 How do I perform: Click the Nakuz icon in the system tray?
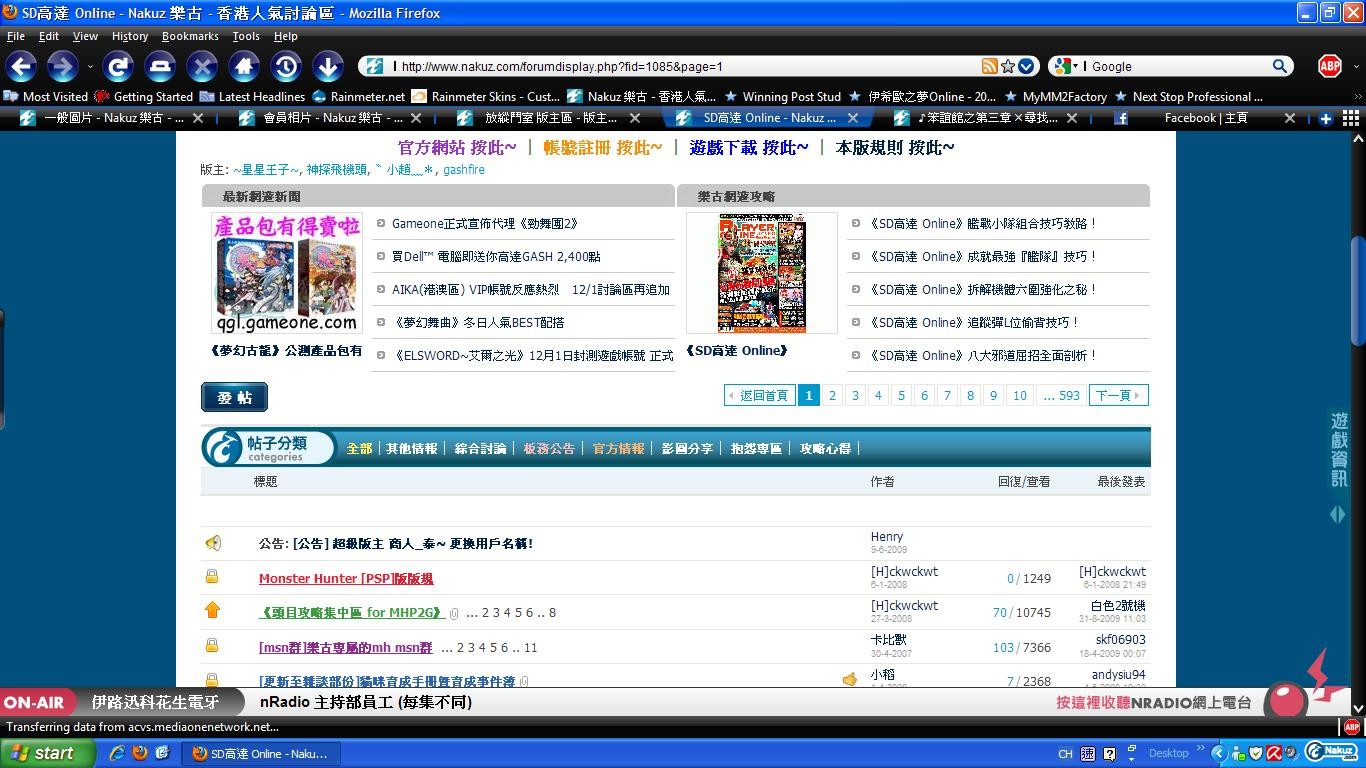click(1330, 752)
